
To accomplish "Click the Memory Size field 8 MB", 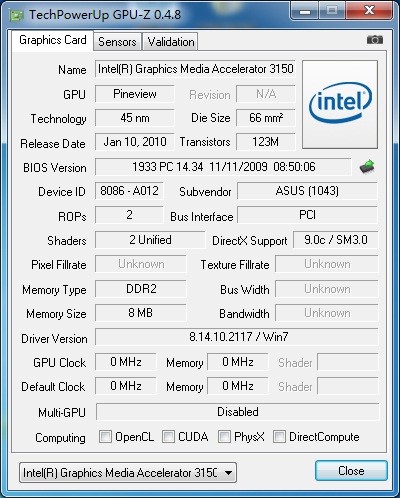I will 141,313.
